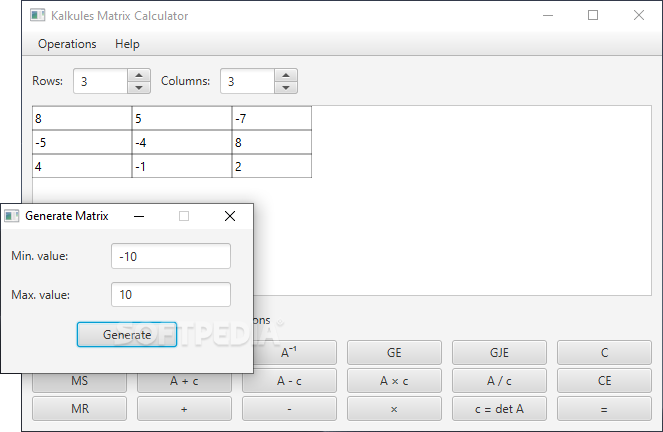Screen dimensions: 663x432
Task: Click the A - c button
Action: click(290, 380)
